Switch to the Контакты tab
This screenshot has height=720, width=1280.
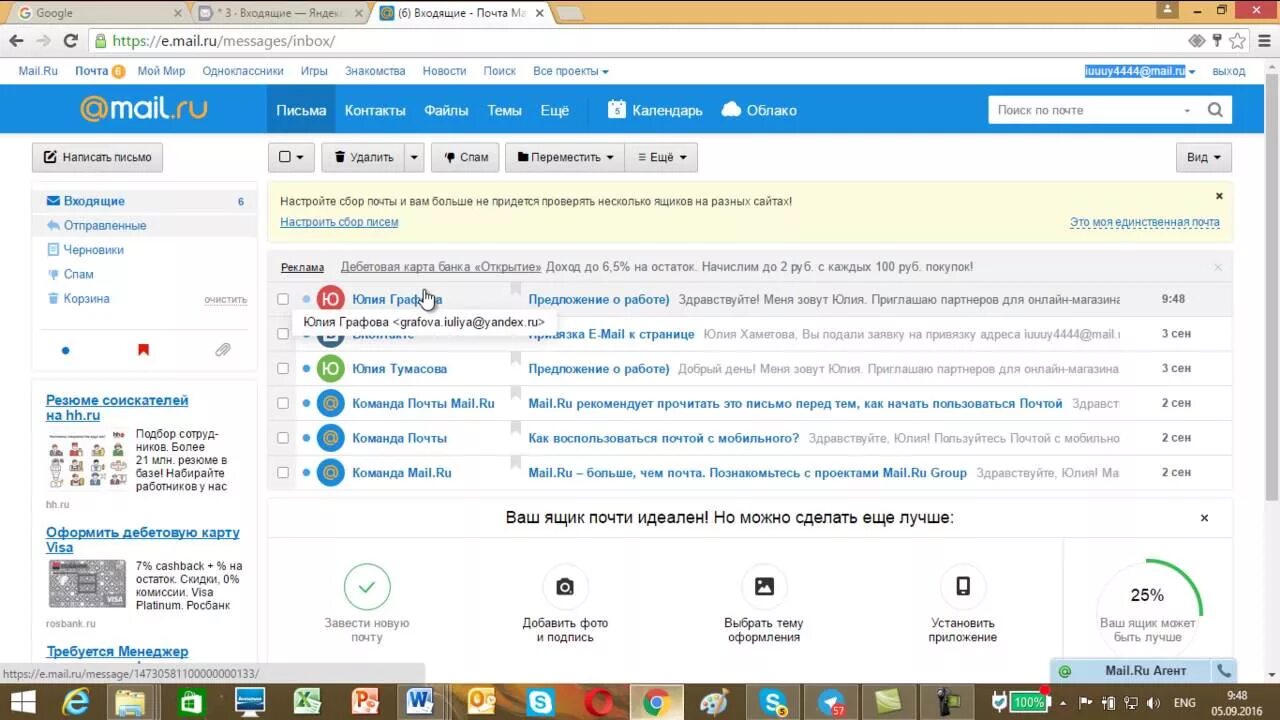375,110
